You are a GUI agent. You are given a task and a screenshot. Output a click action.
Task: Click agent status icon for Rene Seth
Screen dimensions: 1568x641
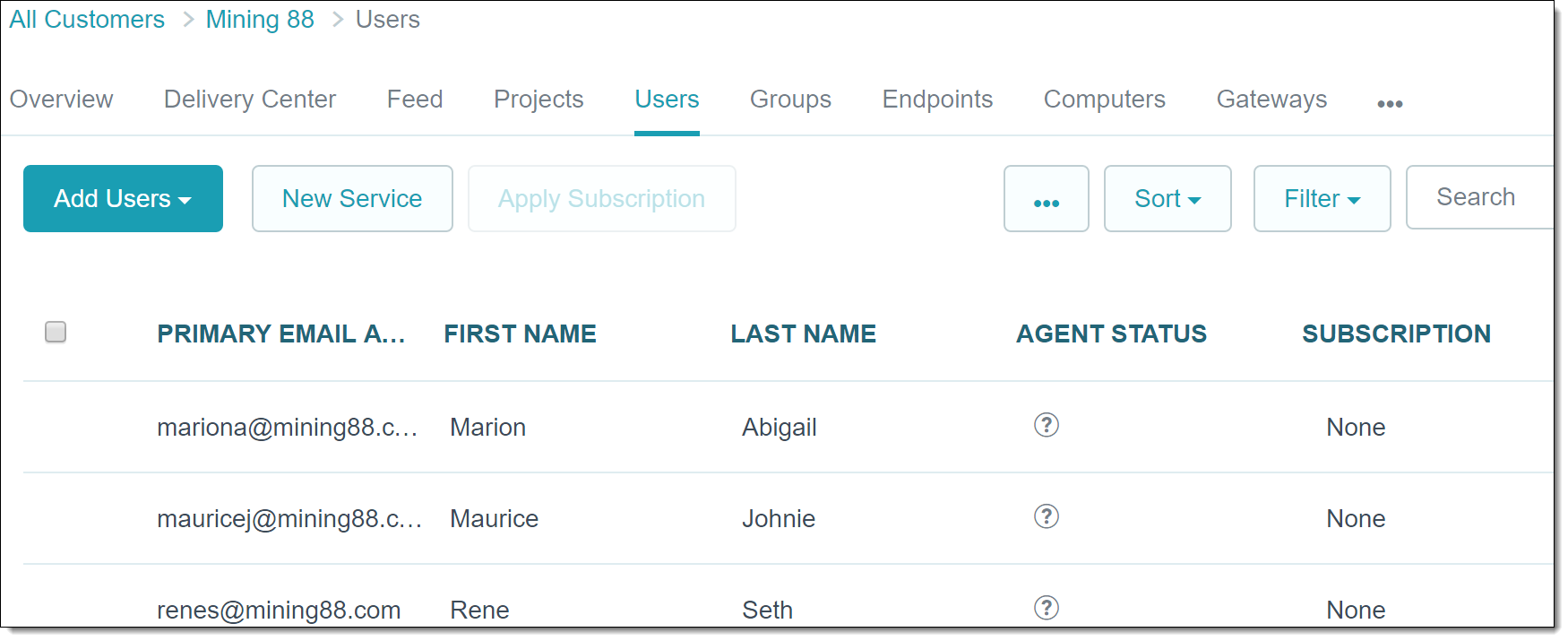[1046, 608]
